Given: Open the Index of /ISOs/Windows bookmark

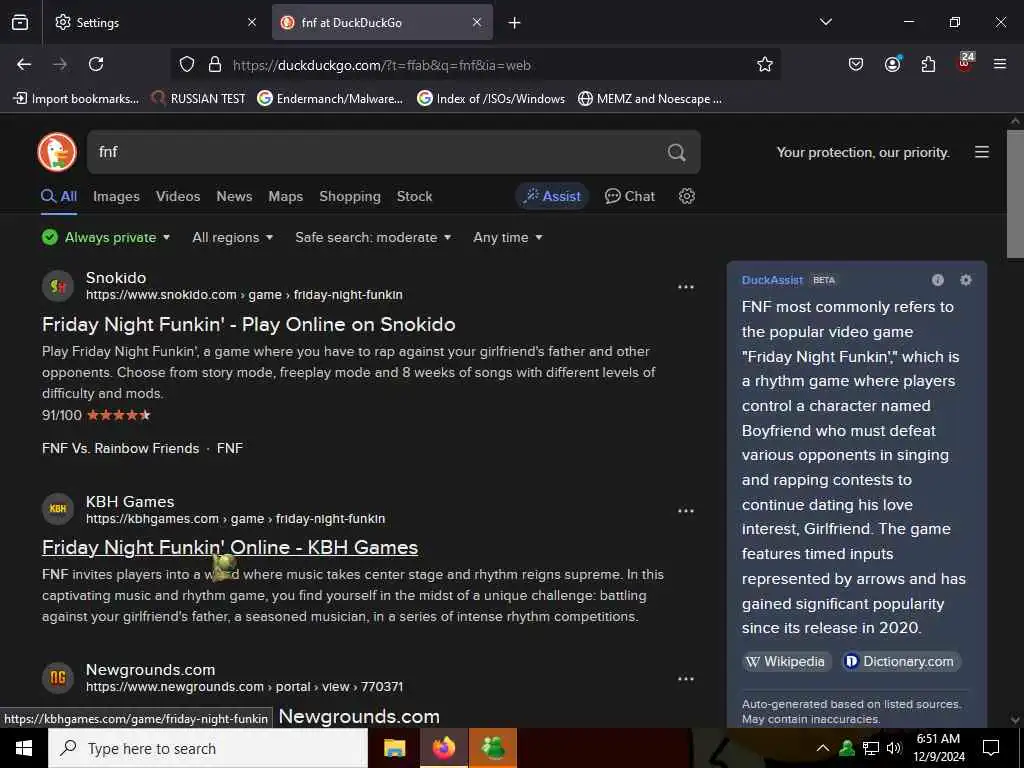Looking at the screenshot, I should (x=491, y=99).
